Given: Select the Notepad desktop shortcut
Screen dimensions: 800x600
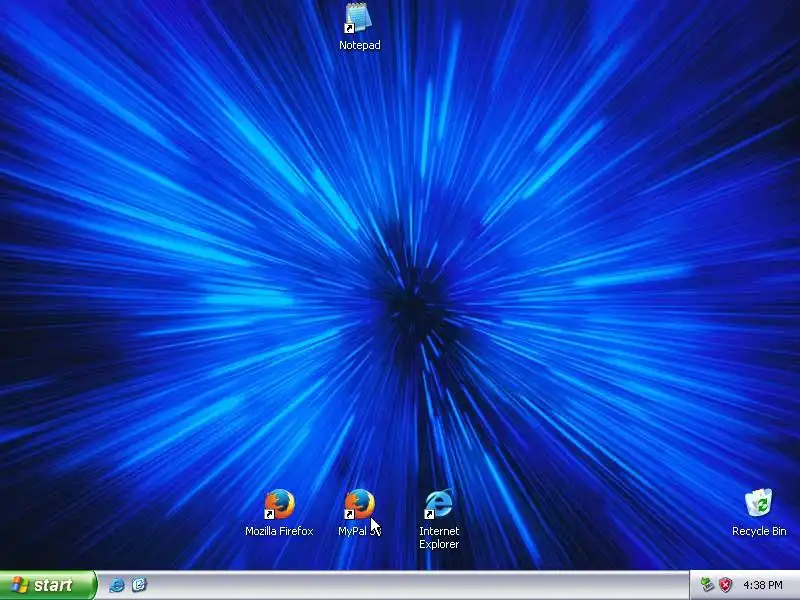Looking at the screenshot, I should point(359,18).
